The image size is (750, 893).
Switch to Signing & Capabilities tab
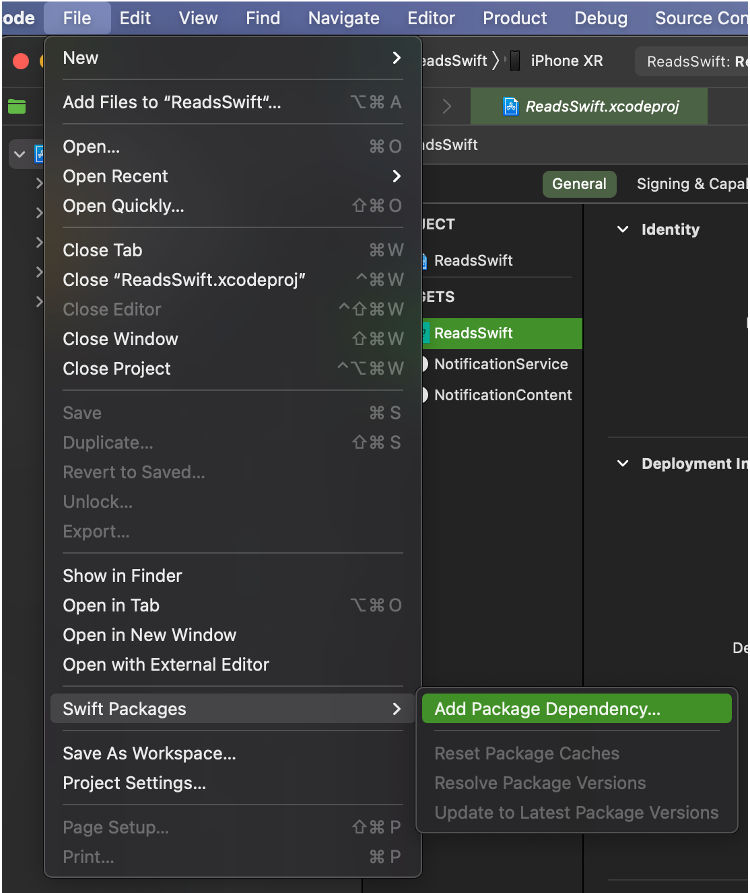tap(691, 184)
